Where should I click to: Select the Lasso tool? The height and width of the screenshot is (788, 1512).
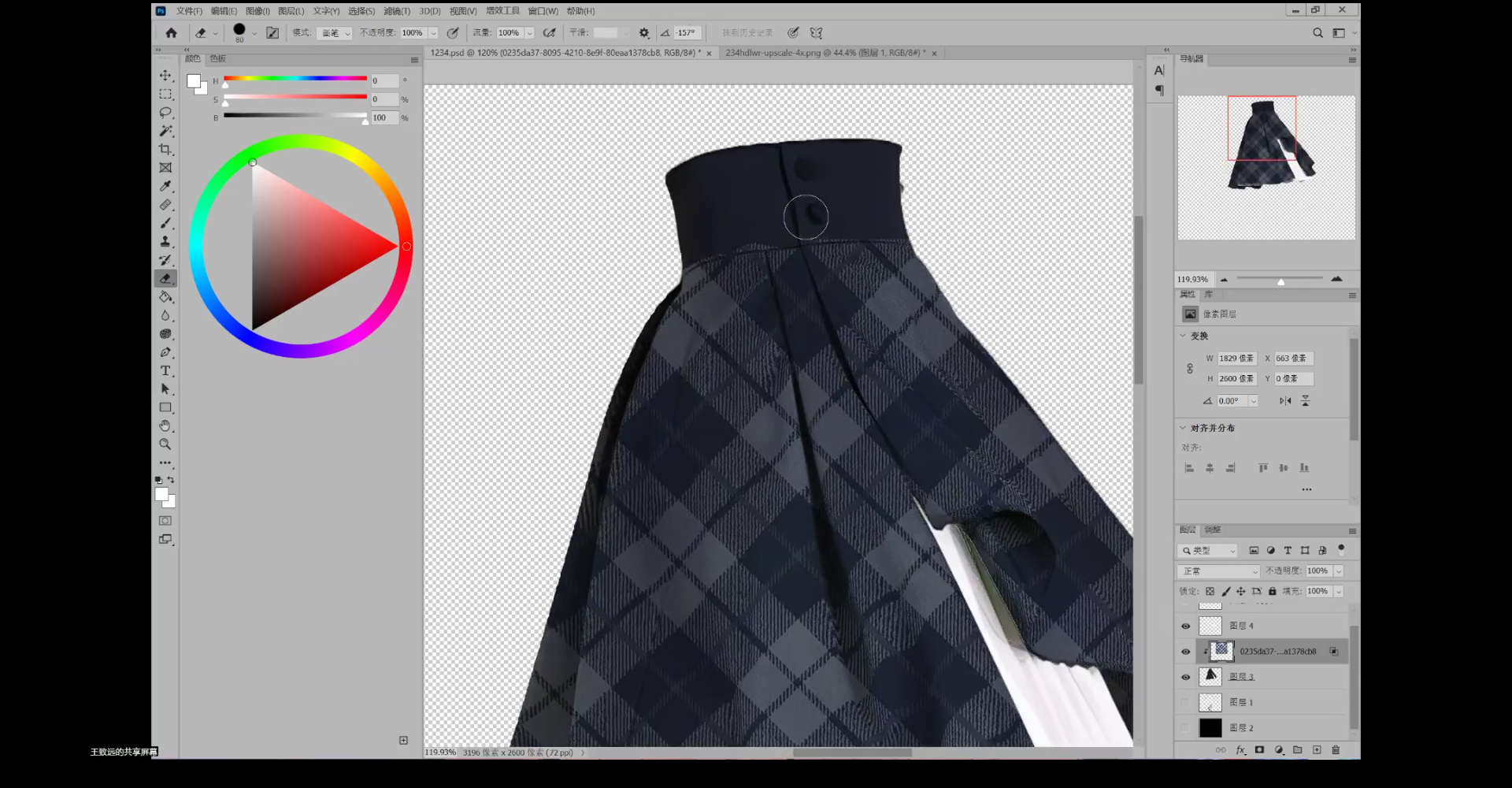point(165,113)
